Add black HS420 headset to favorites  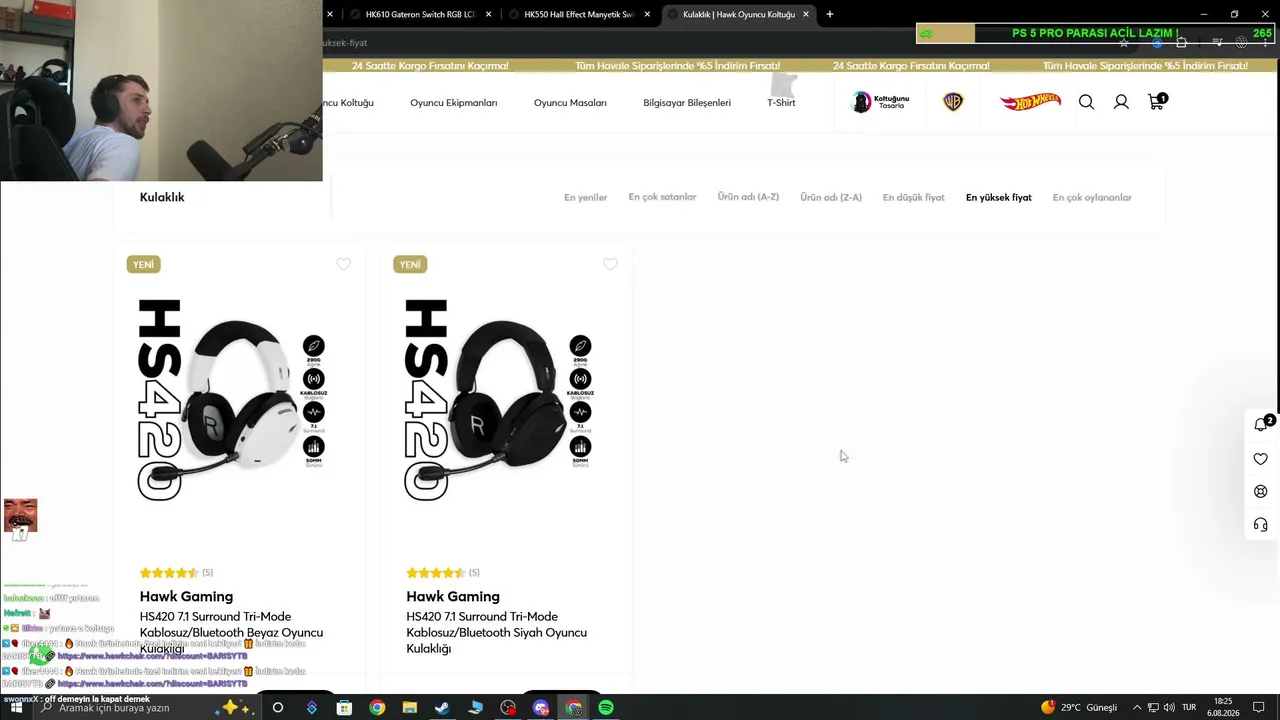tap(610, 264)
